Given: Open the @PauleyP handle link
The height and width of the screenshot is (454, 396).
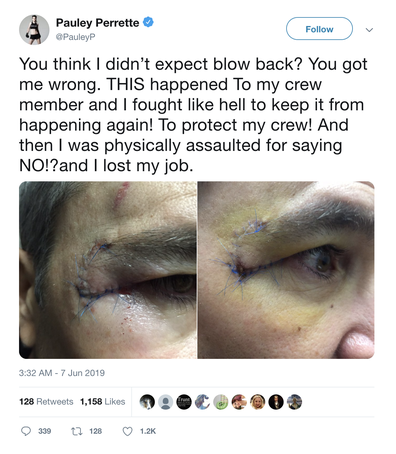Looking at the screenshot, I should tap(75, 37).
